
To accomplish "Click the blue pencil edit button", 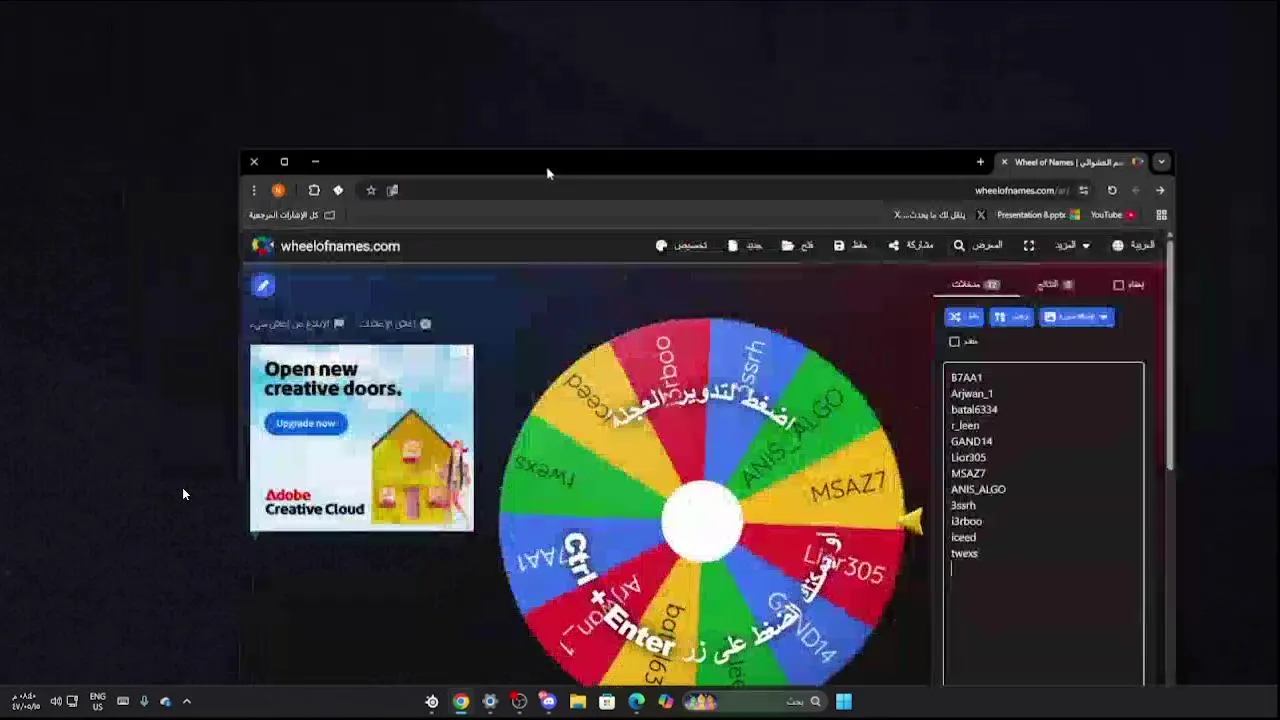I will point(263,286).
